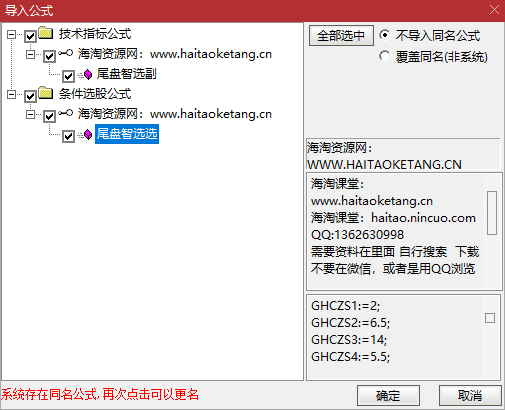Toggle the 尾盘智选副 checkbox
Screen dimensions: 505x410
point(68,76)
